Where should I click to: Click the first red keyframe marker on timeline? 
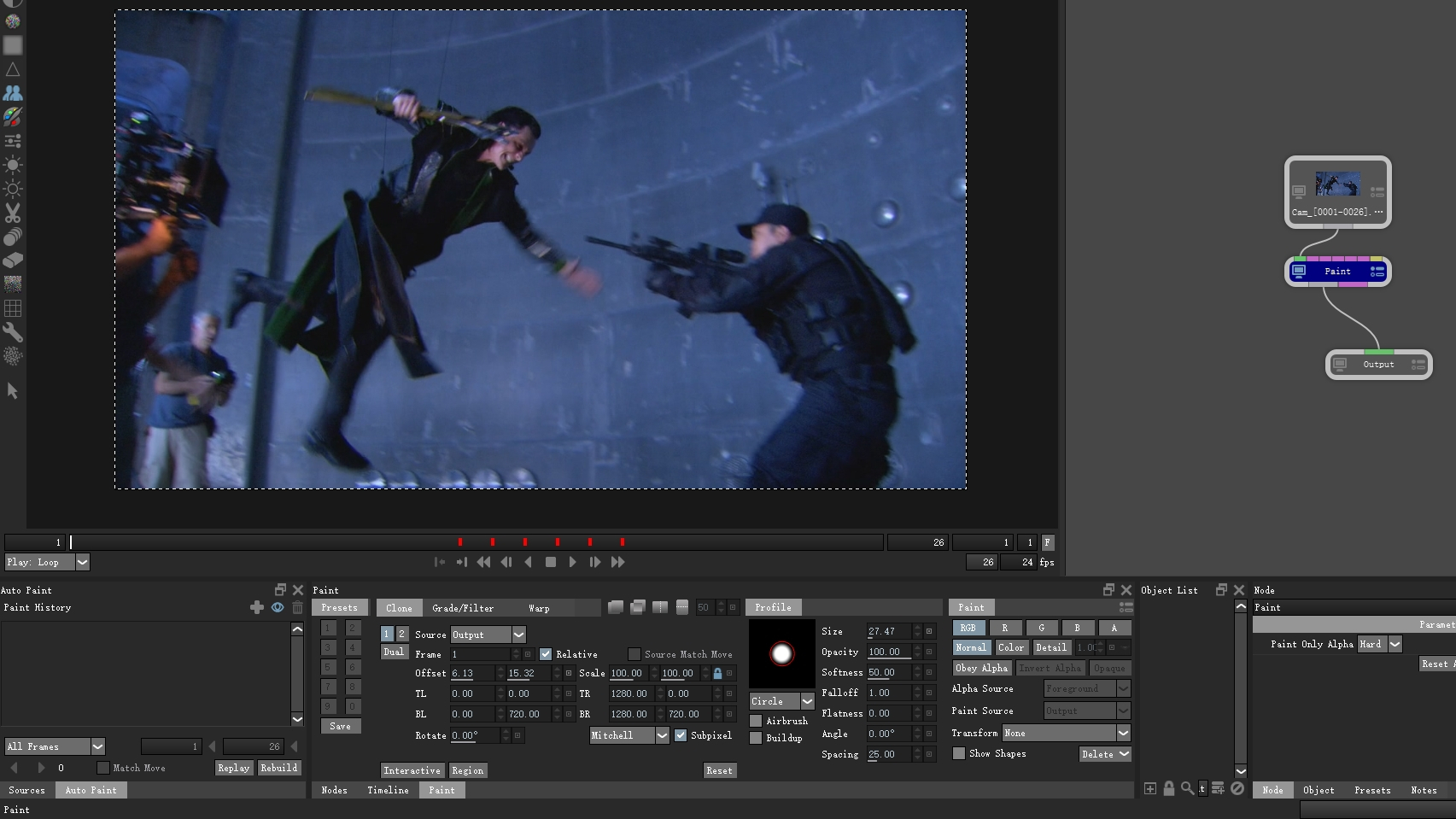[x=460, y=542]
